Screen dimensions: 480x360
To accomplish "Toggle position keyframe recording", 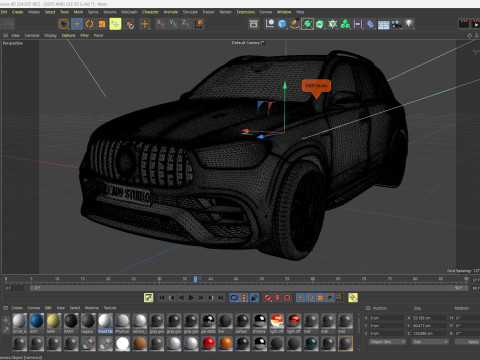I will tap(300, 297).
